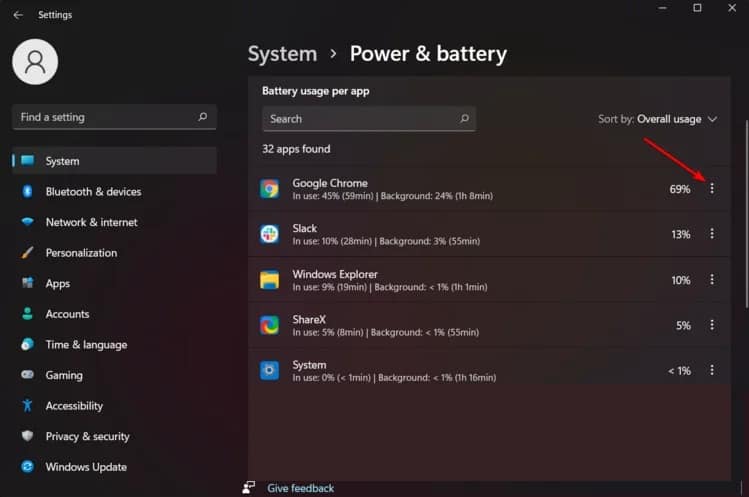Click the Apps sidebar icon
The width and height of the screenshot is (749, 497).
27,283
